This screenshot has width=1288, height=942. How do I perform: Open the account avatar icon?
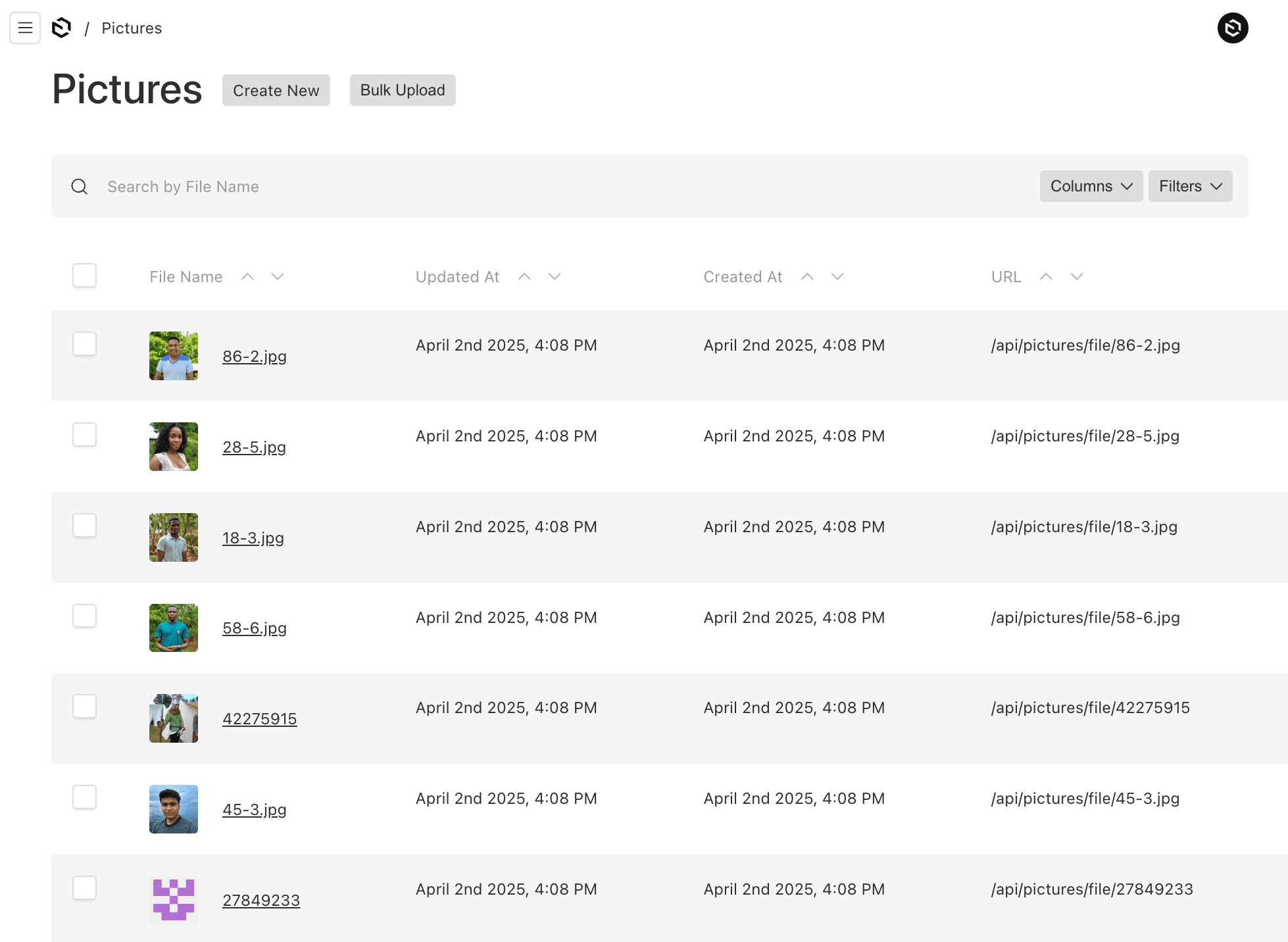[x=1233, y=28]
